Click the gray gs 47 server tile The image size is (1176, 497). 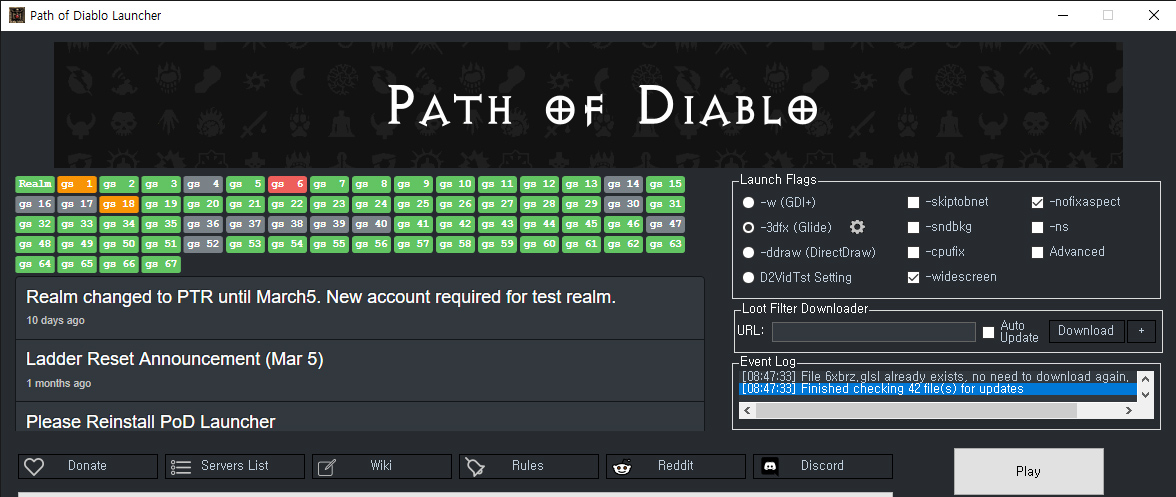[x=665, y=224]
